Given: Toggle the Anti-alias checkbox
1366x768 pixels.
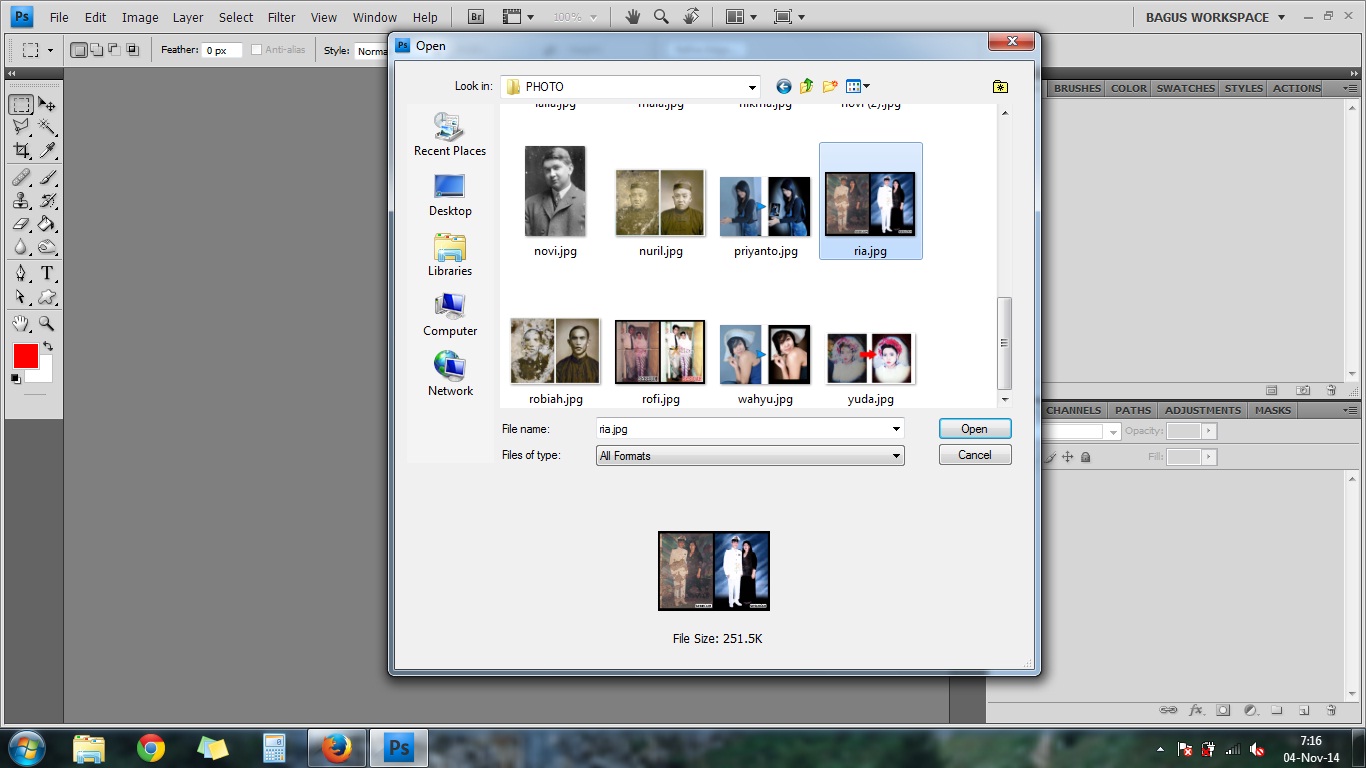Looking at the screenshot, I should pyautogui.click(x=257, y=50).
